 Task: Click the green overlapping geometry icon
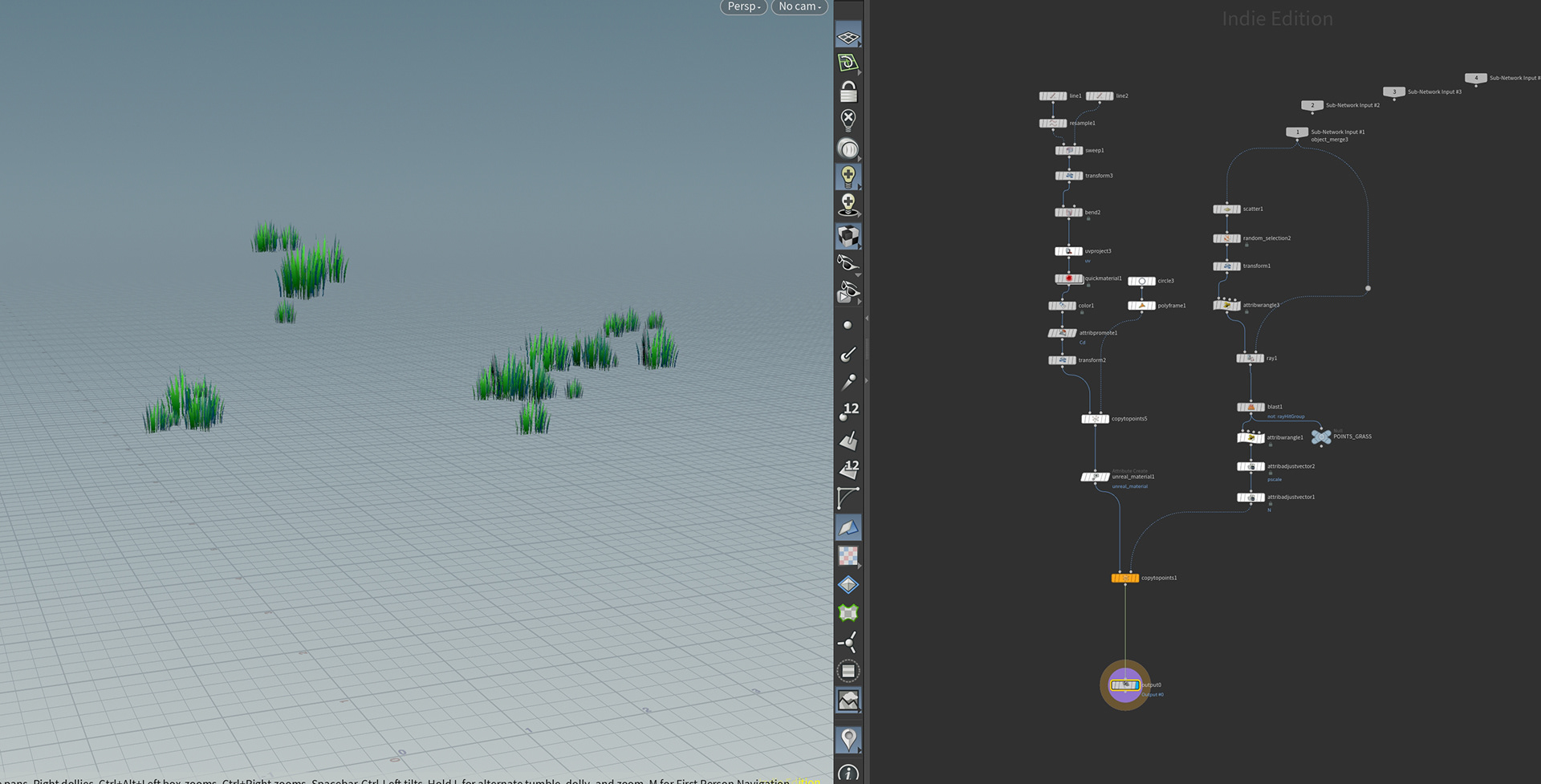pos(848,613)
